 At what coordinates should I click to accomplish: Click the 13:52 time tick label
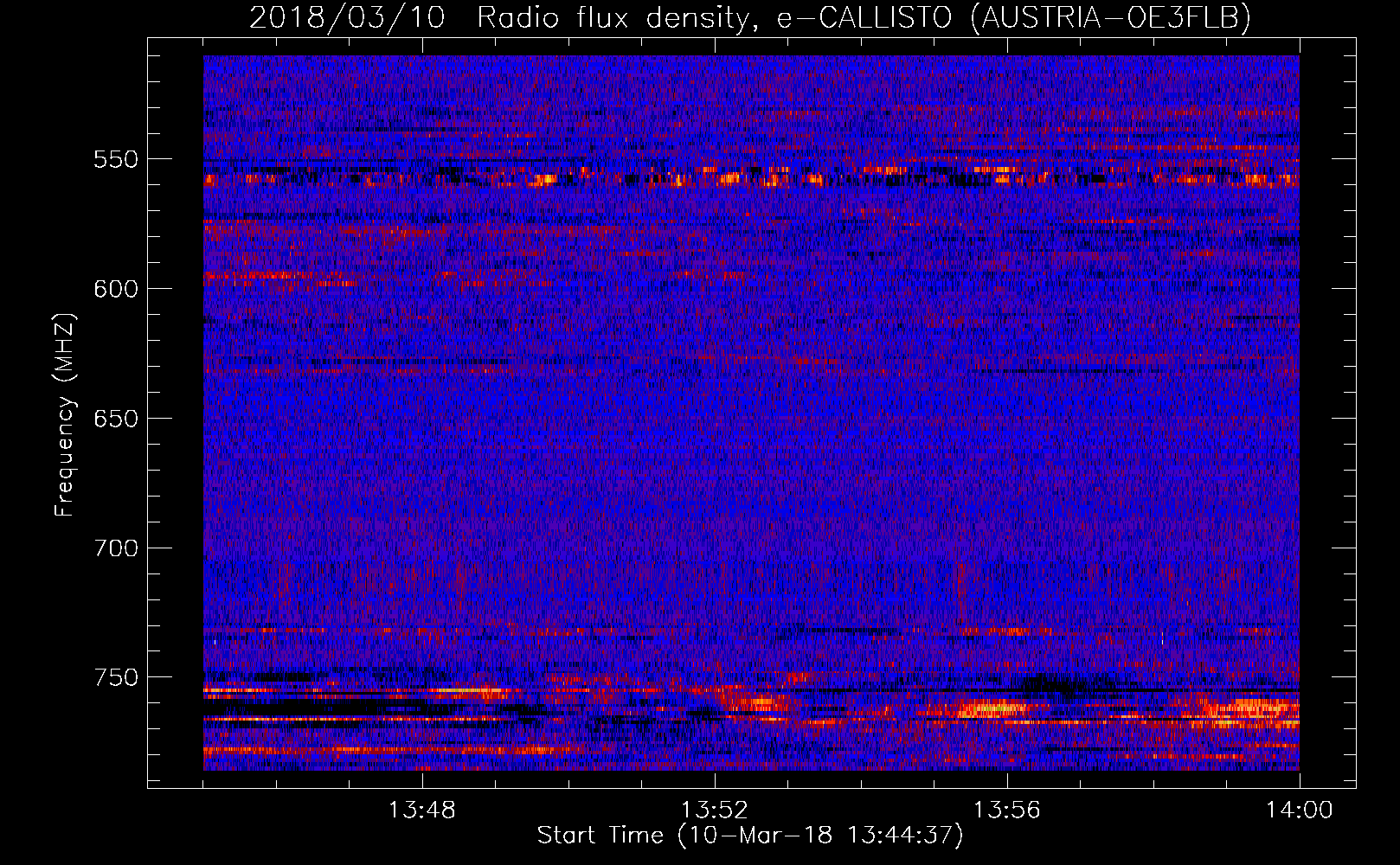click(x=715, y=811)
